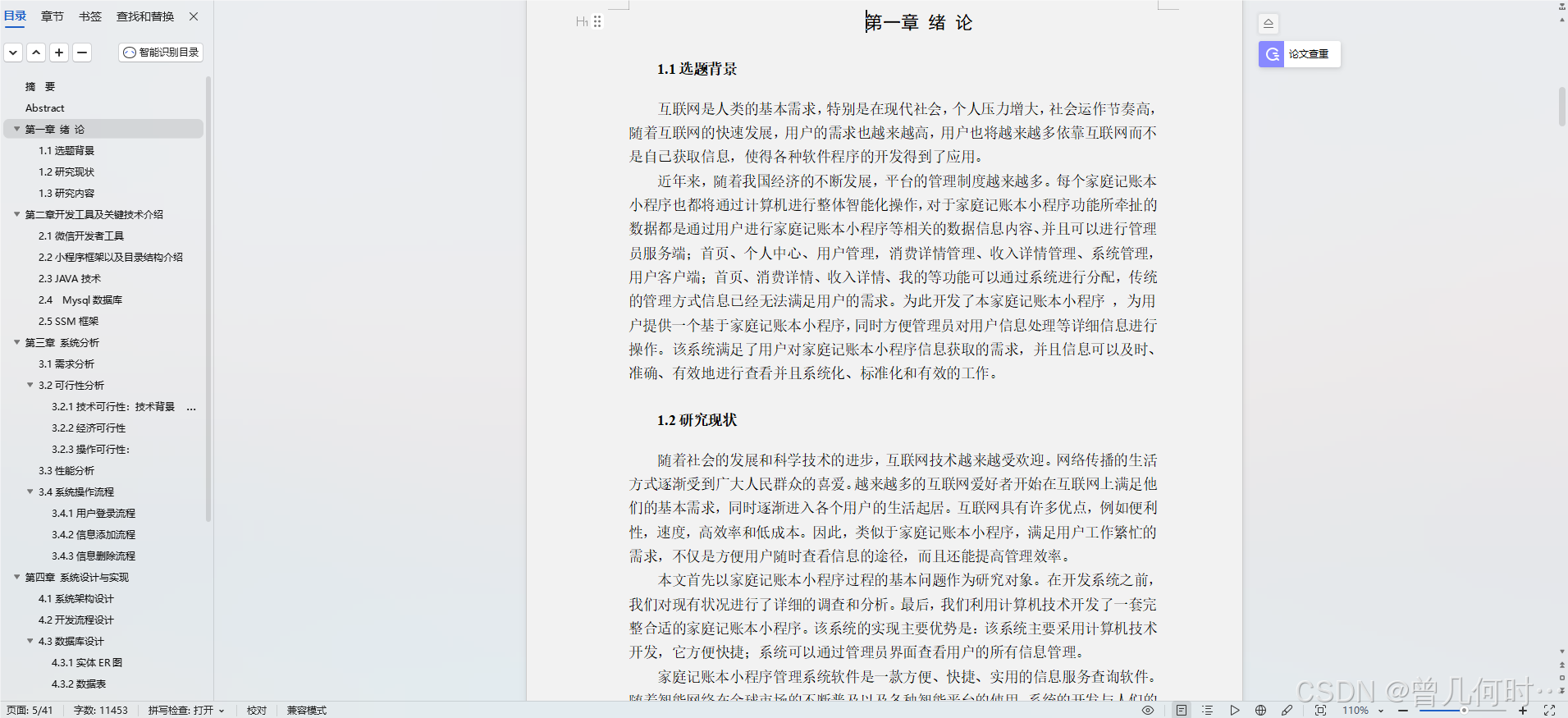Jump to 2.1 微信开发者工具 heading
1568x718 pixels.
pos(81,236)
